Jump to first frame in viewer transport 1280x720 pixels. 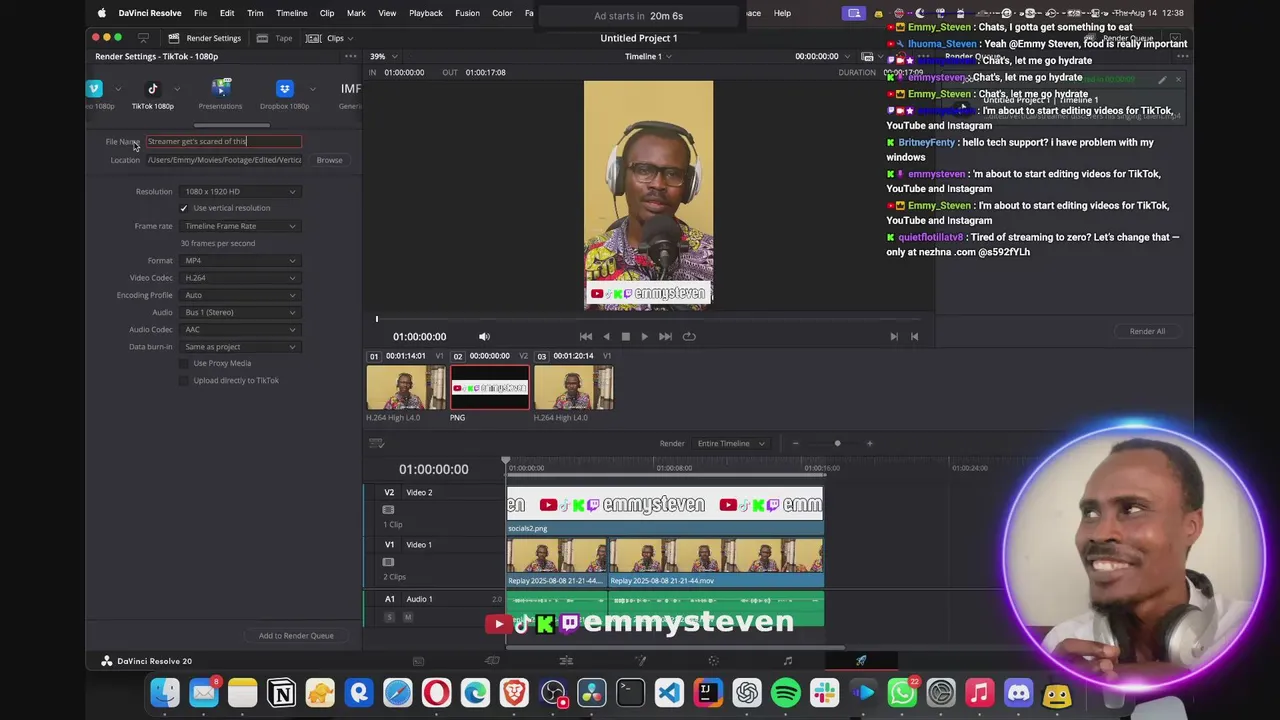tap(586, 337)
